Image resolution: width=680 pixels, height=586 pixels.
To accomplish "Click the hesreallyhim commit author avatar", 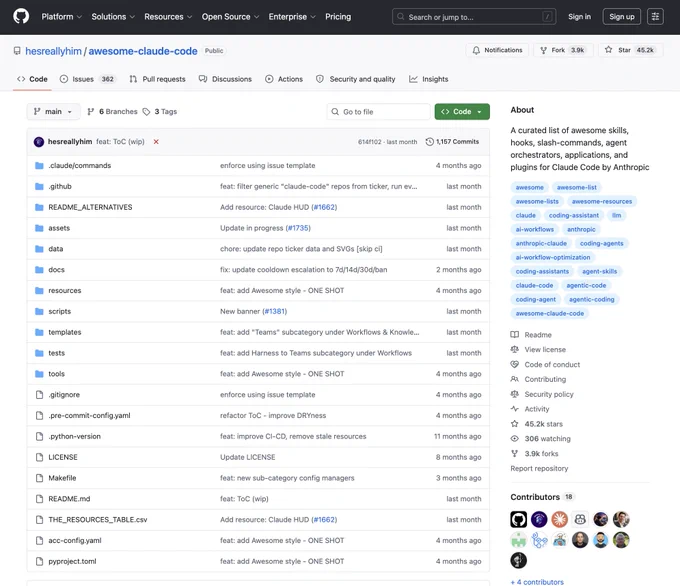I will coord(39,142).
